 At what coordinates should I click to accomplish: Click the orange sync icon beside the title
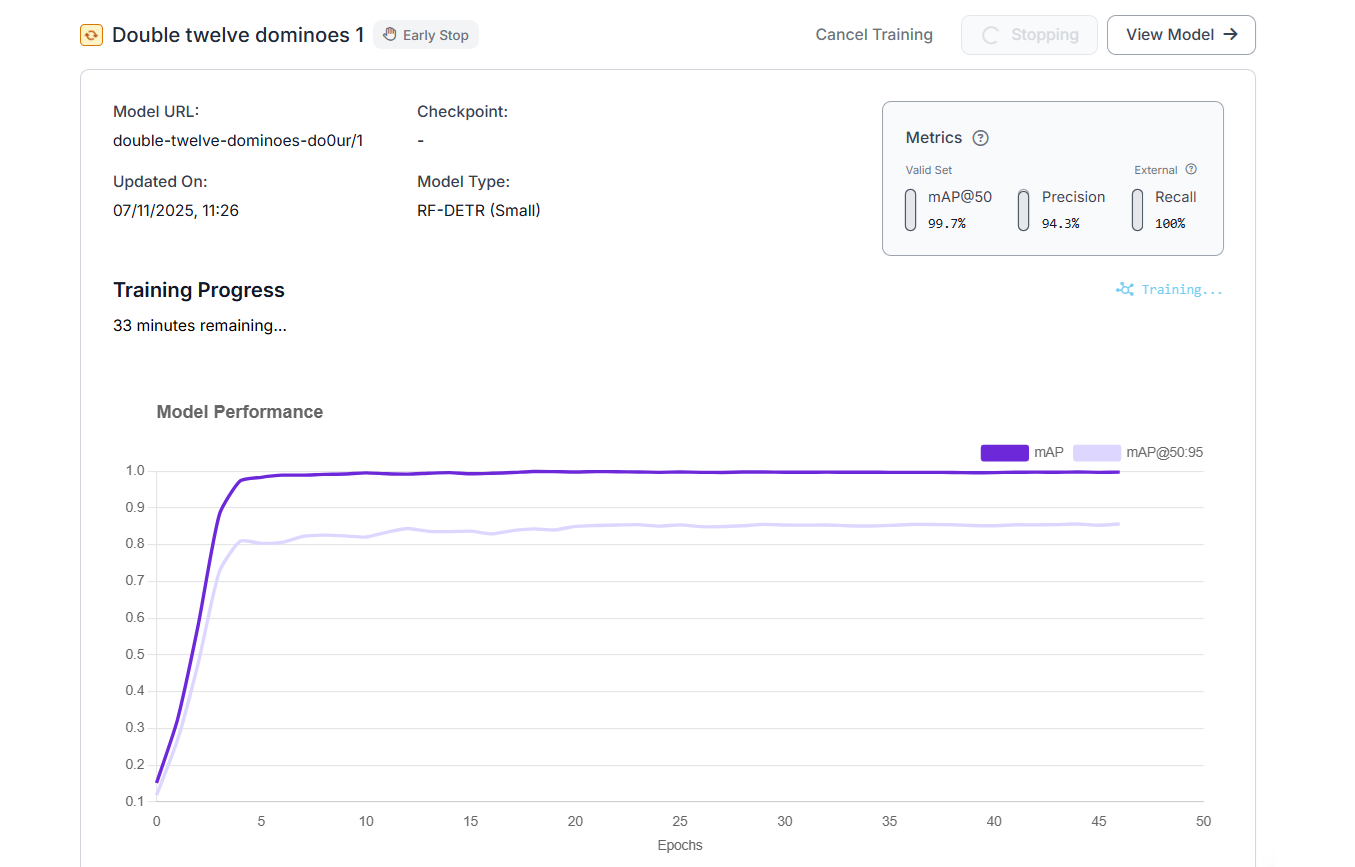point(91,35)
